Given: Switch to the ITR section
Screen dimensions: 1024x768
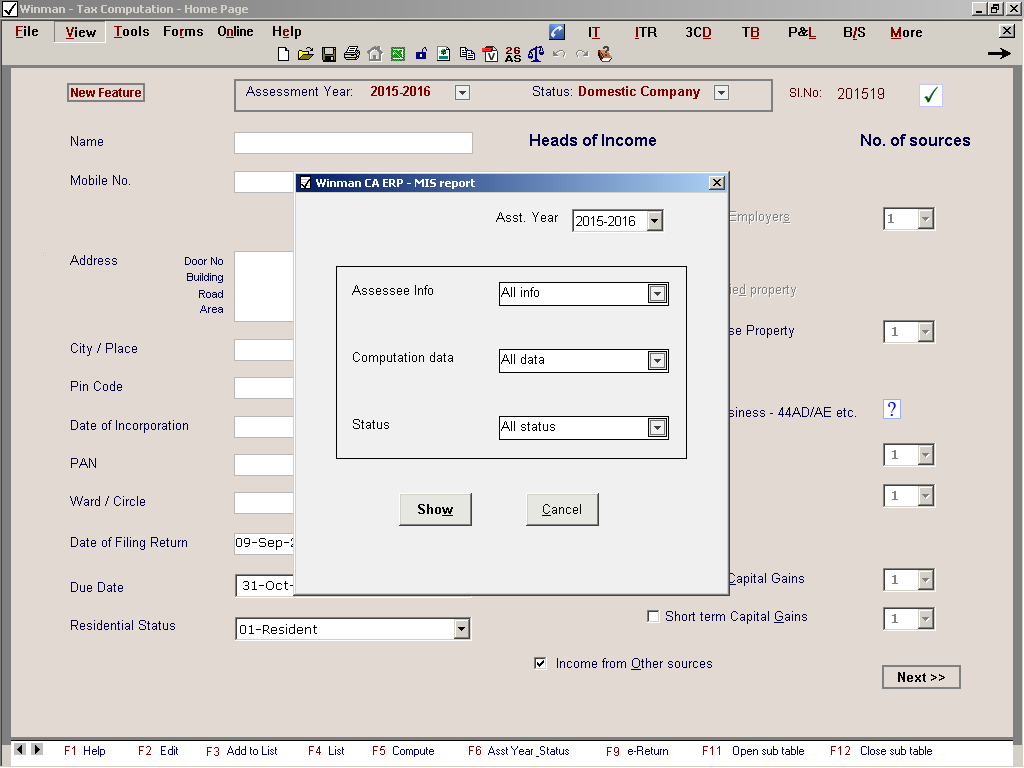Looking at the screenshot, I should (x=646, y=33).
